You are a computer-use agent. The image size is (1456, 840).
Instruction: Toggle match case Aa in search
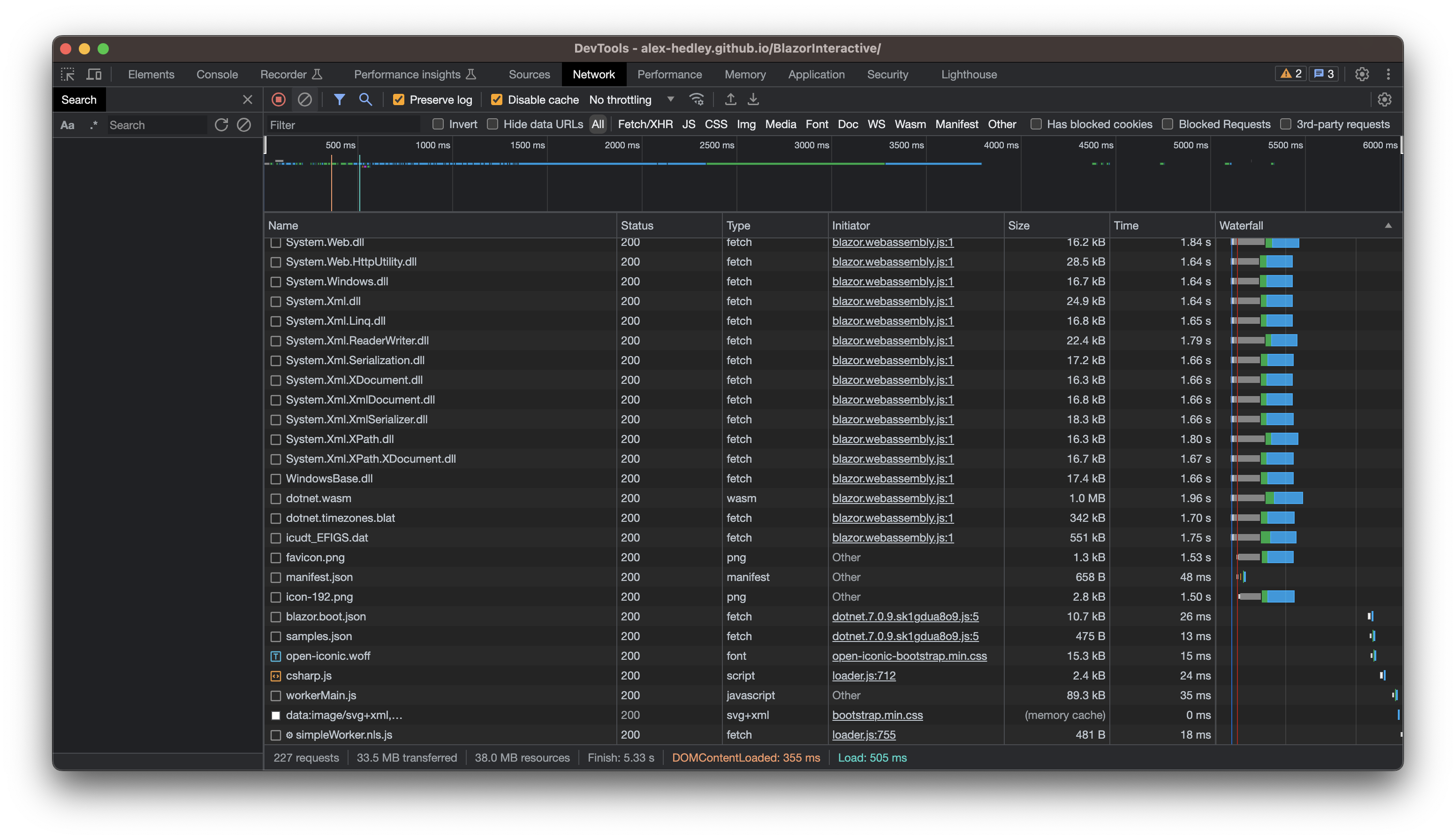68,125
